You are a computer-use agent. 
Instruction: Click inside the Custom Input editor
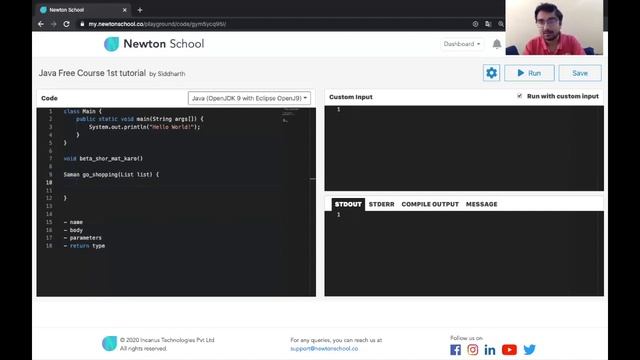pos(464,148)
